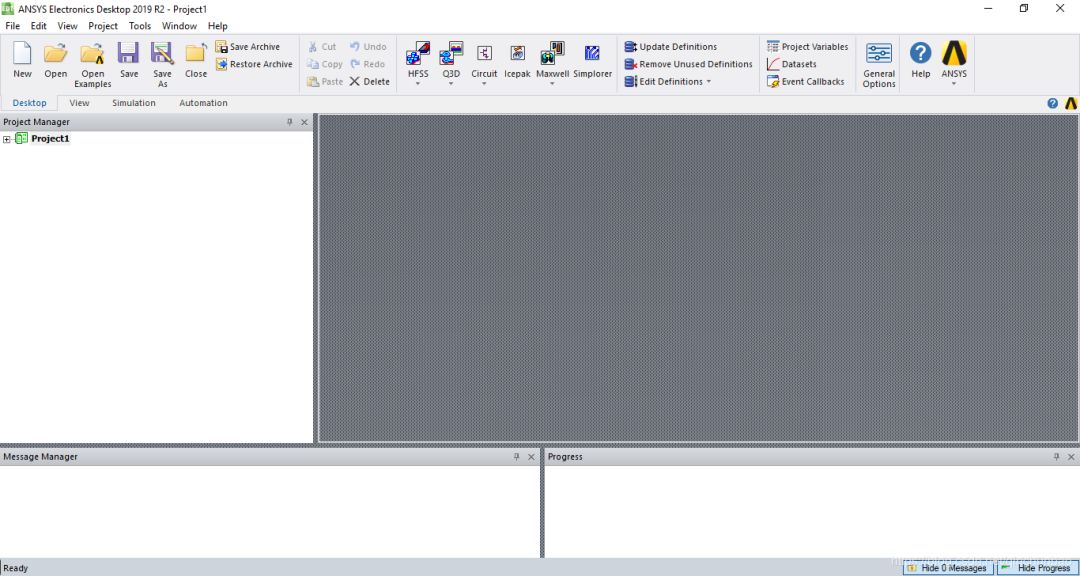The height and width of the screenshot is (576, 1080).
Task: Open the Edit menu
Action: click(38, 25)
